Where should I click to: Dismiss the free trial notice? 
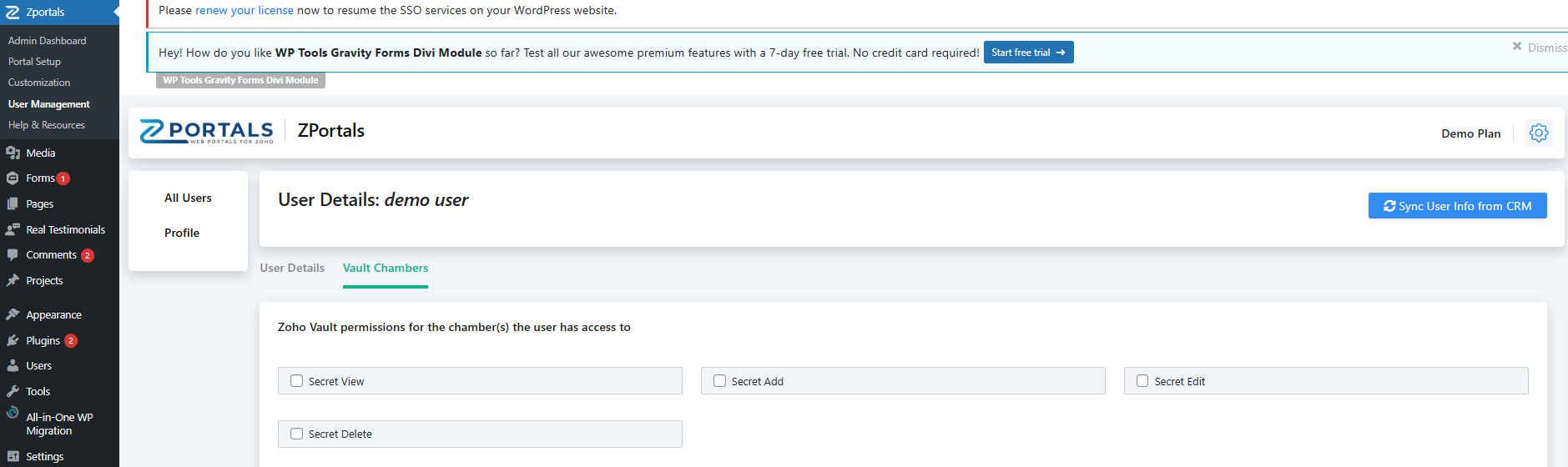(1539, 48)
